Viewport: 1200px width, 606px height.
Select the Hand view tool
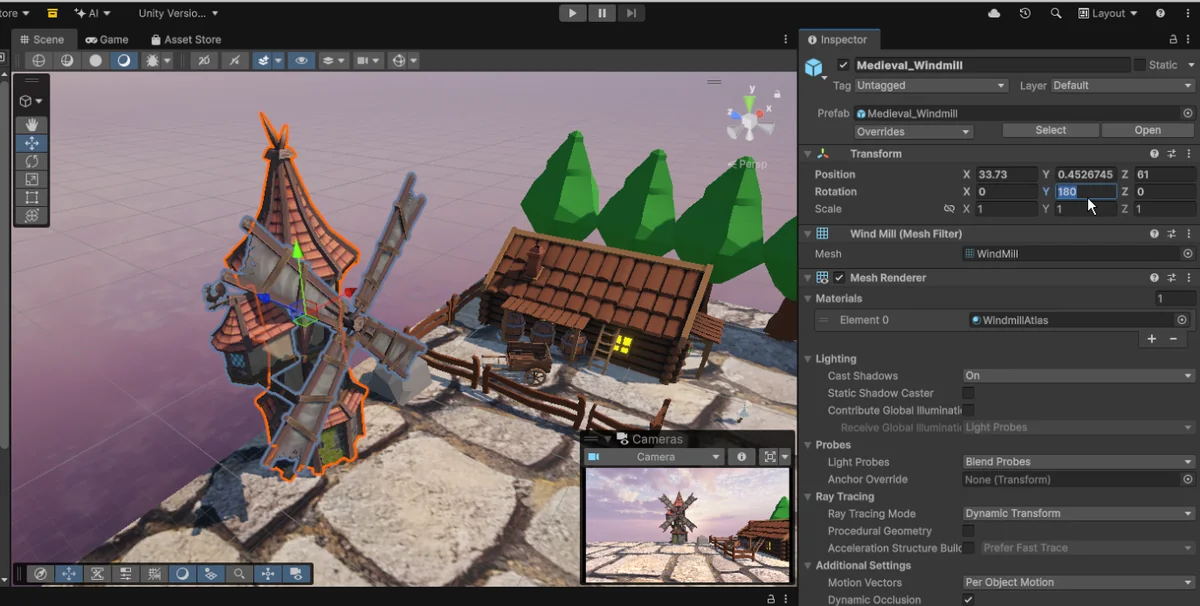[32, 125]
